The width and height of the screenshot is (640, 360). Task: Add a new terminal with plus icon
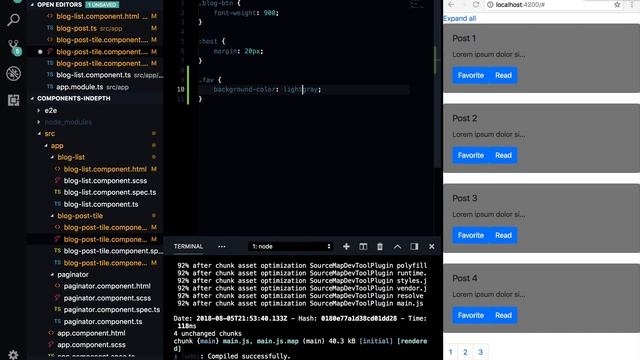coord(346,247)
